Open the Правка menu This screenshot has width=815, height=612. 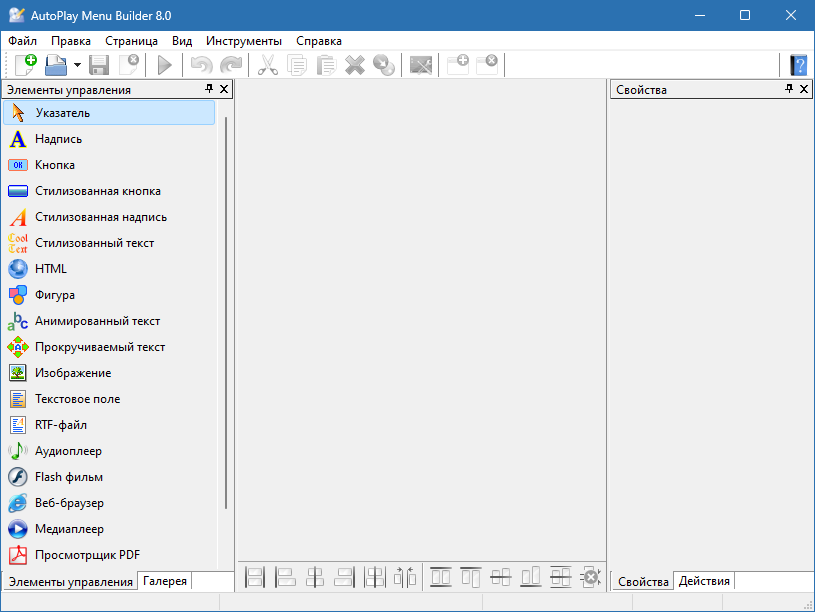pyautogui.click(x=71, y=41)
